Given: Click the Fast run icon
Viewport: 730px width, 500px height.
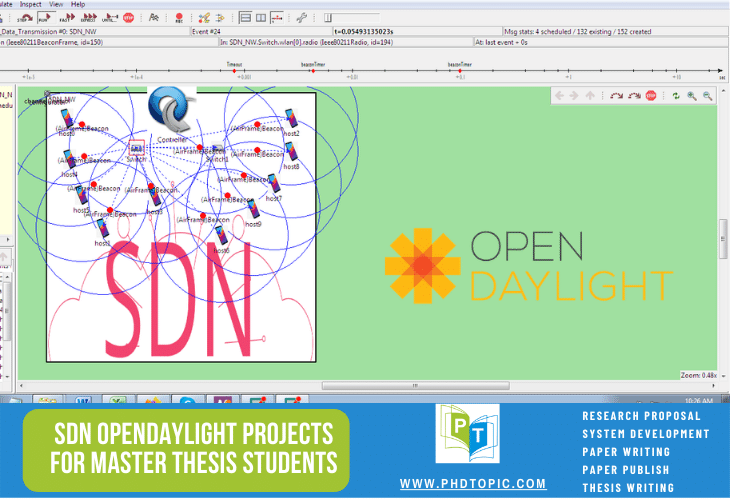Looking at the screenshot, I should point(67,18).
